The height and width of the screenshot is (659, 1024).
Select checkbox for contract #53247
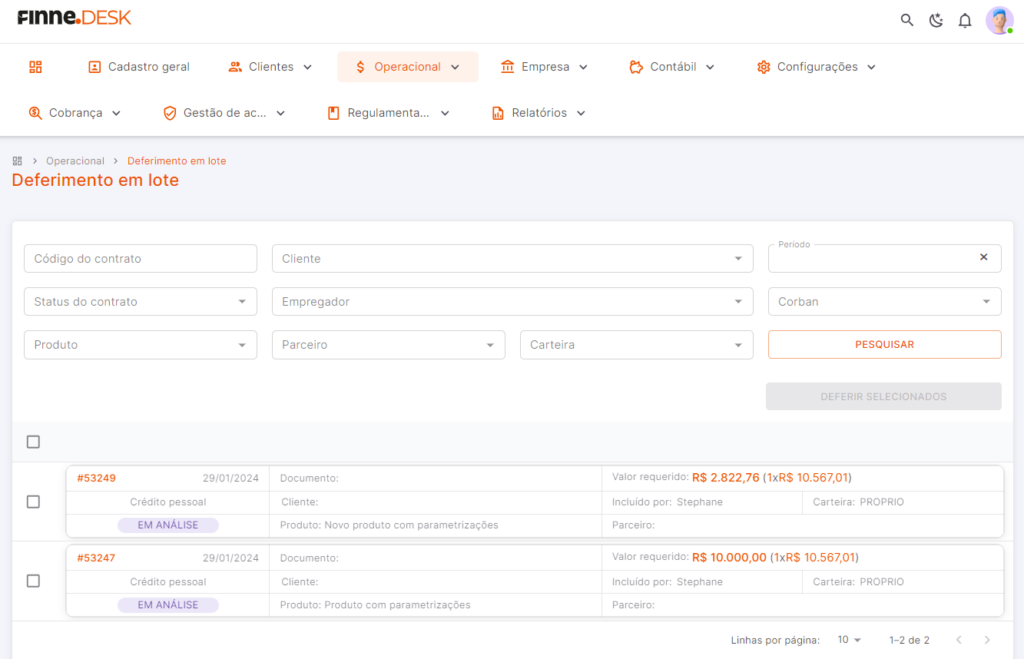(33, 581)
